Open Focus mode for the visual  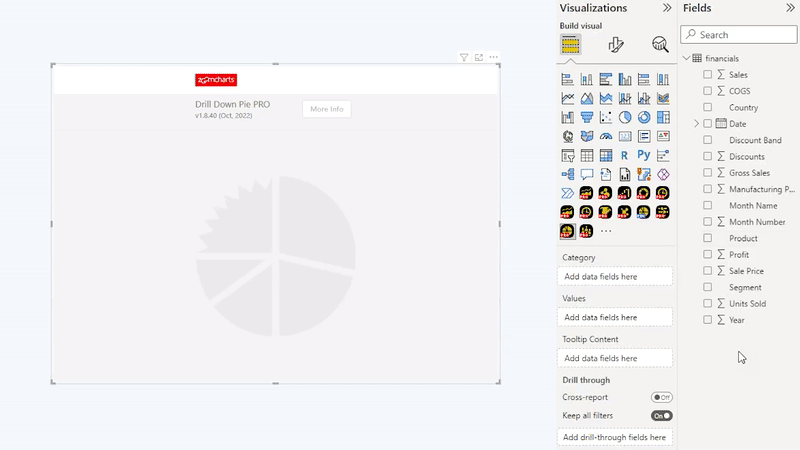[x=479, y=58]
